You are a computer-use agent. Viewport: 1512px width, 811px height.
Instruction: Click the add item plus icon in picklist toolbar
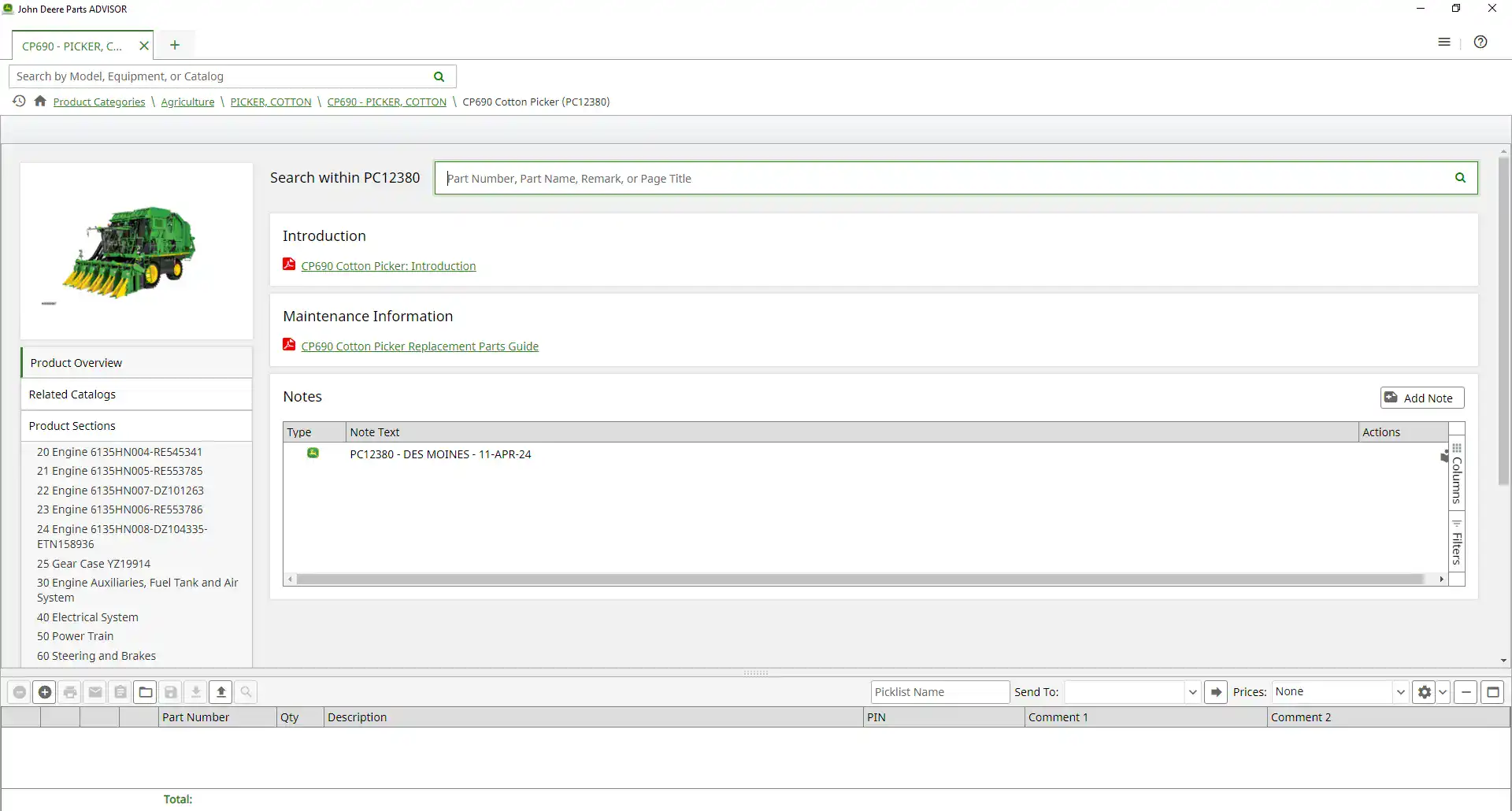click(x=45, y=692)
